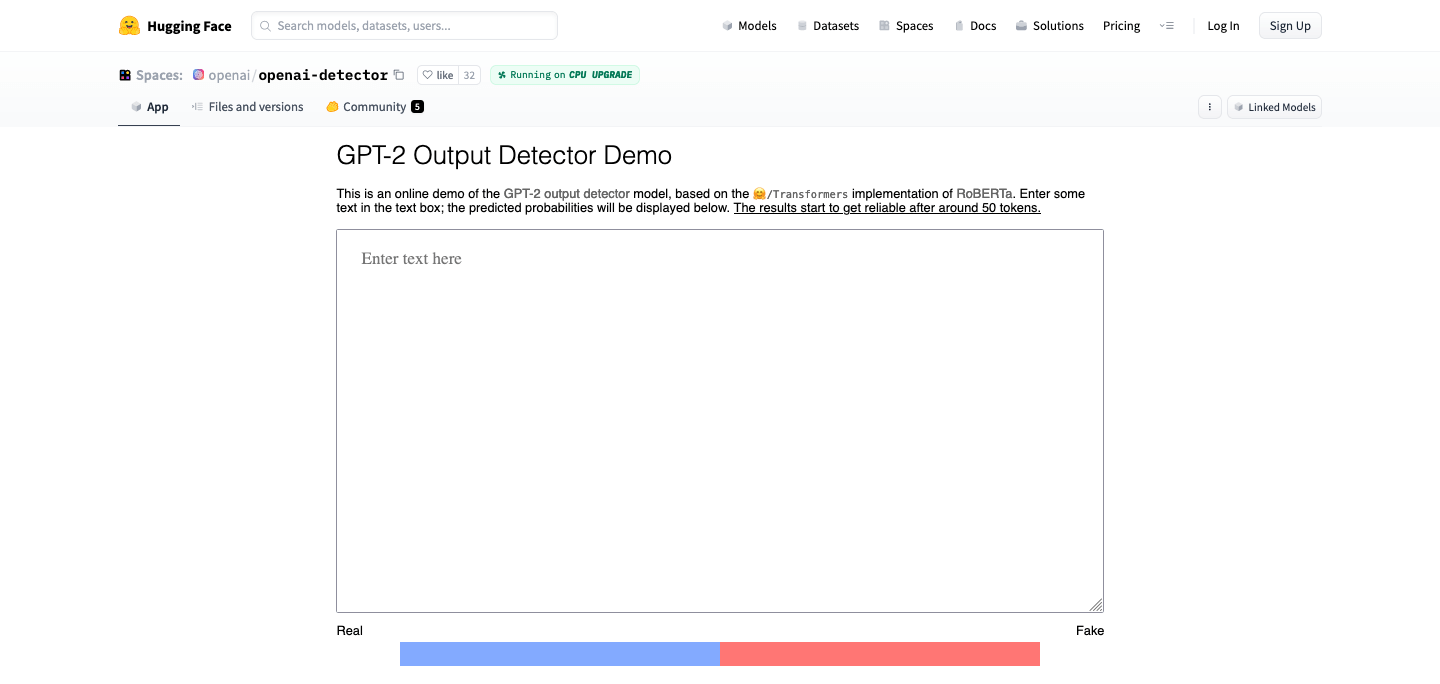Click the blue Real probability bar
Screen dimensions: 1440x684
point(560,654)
